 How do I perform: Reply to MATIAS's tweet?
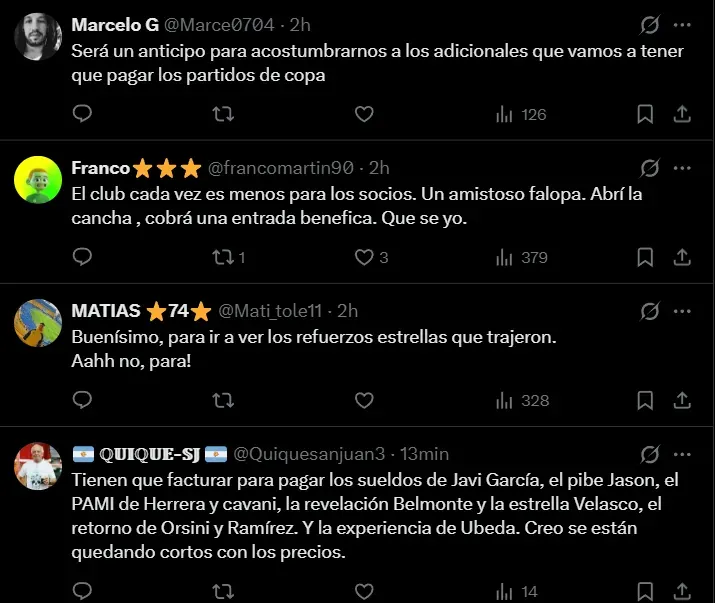[83, 400]
